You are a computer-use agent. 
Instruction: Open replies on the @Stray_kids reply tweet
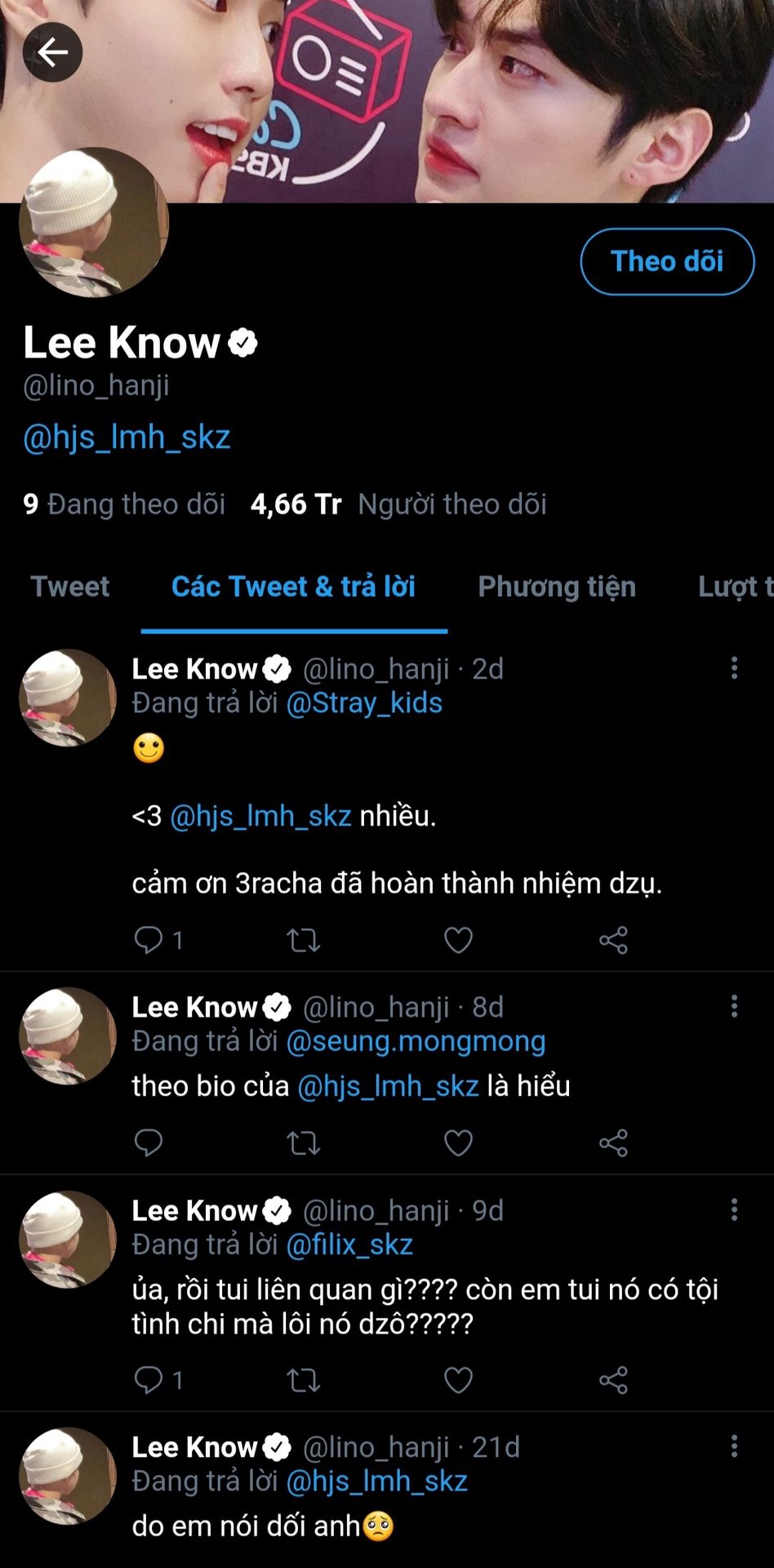[x=149, y=940]
